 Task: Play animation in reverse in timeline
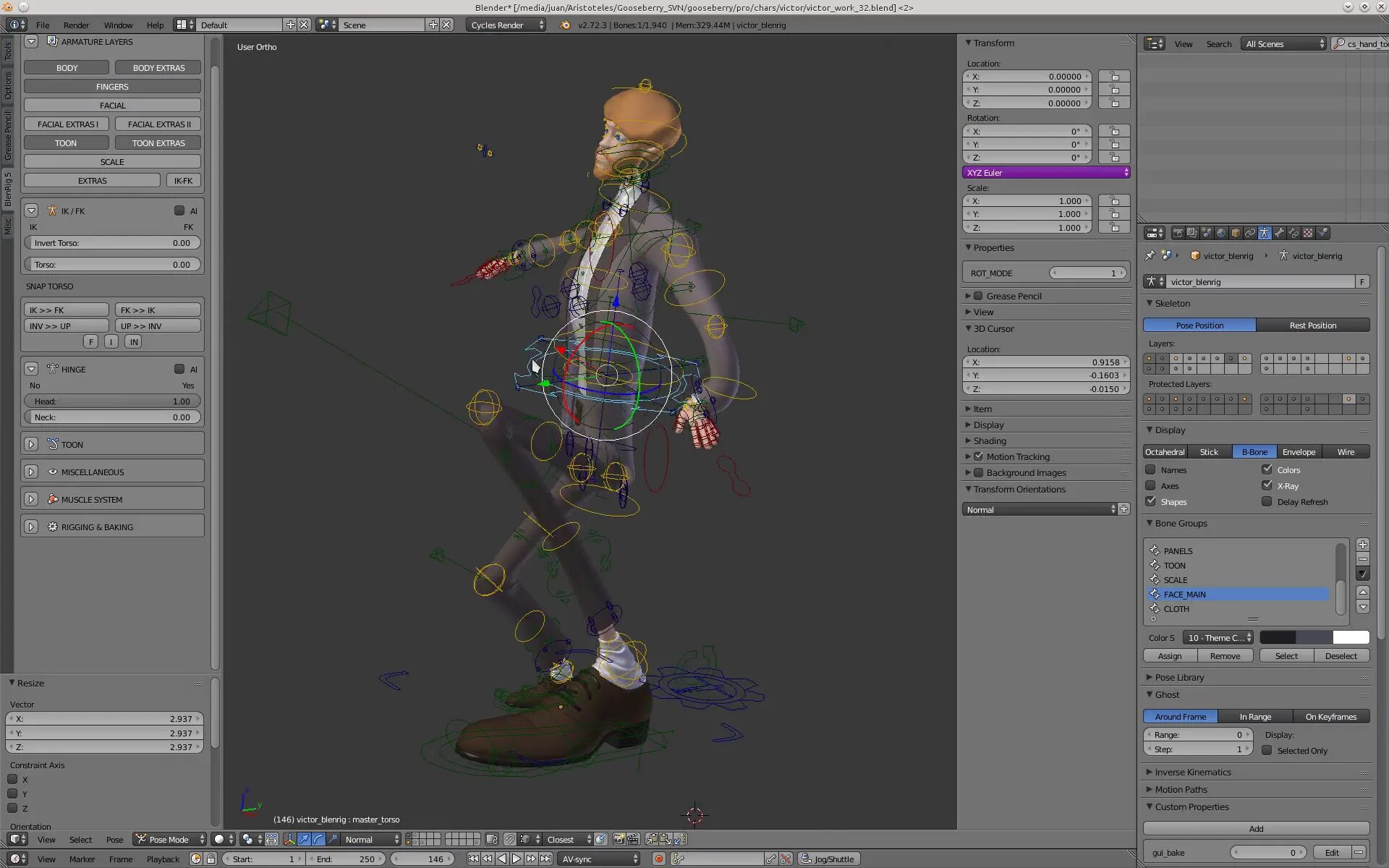(x=502, y=859)
